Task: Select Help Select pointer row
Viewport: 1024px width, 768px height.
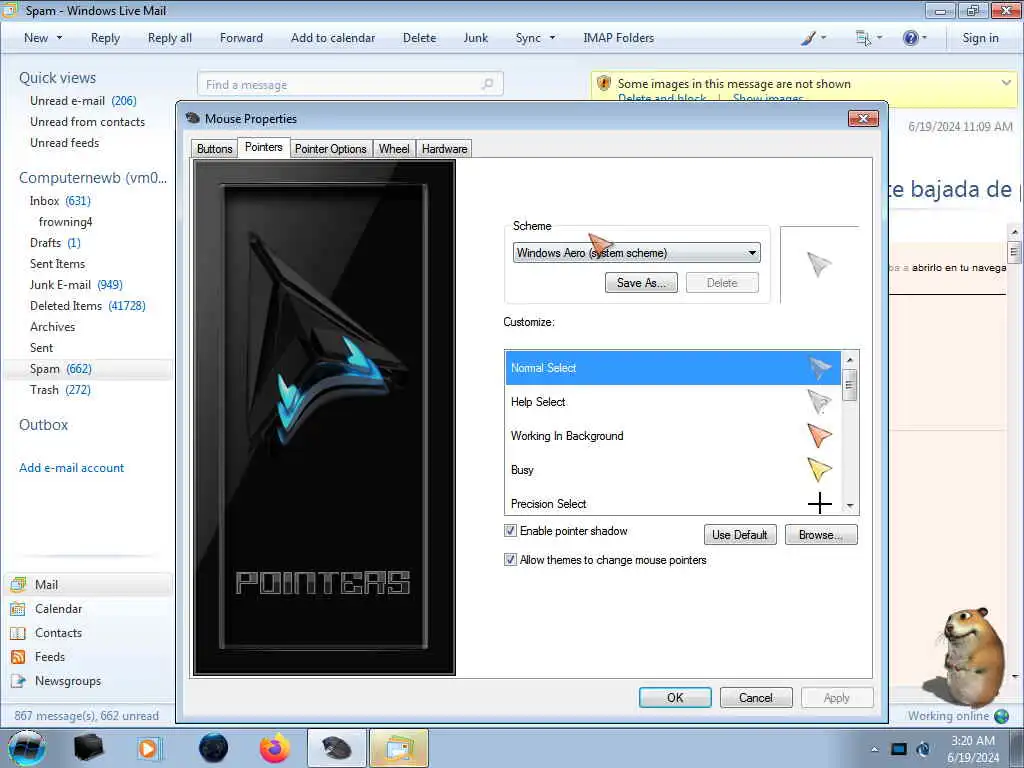Action: click(673, 402)
